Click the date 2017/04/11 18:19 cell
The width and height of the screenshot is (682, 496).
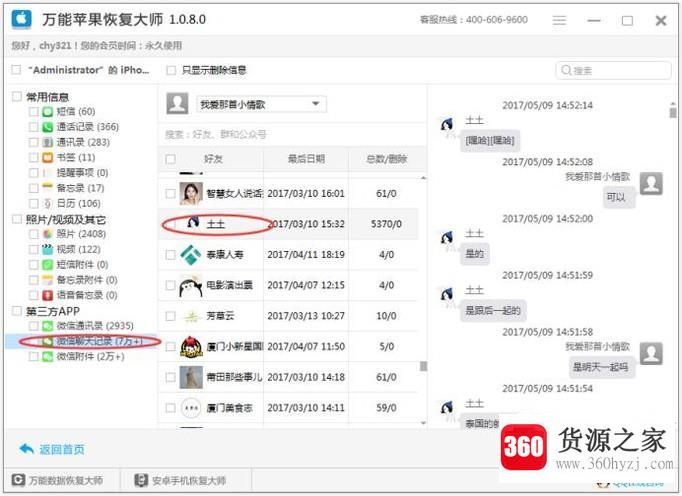click(306, 255)
